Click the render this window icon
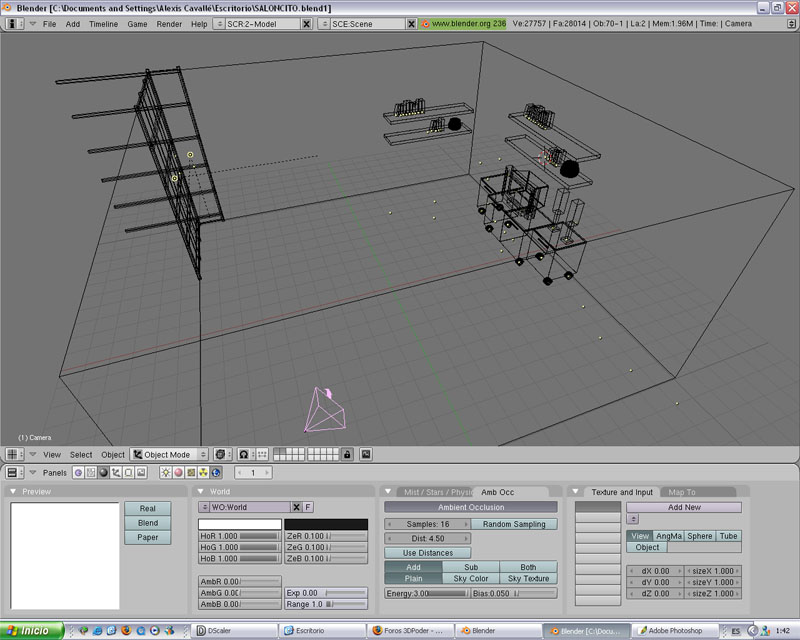This screenshot has height=640, width=800. [366, 454]
